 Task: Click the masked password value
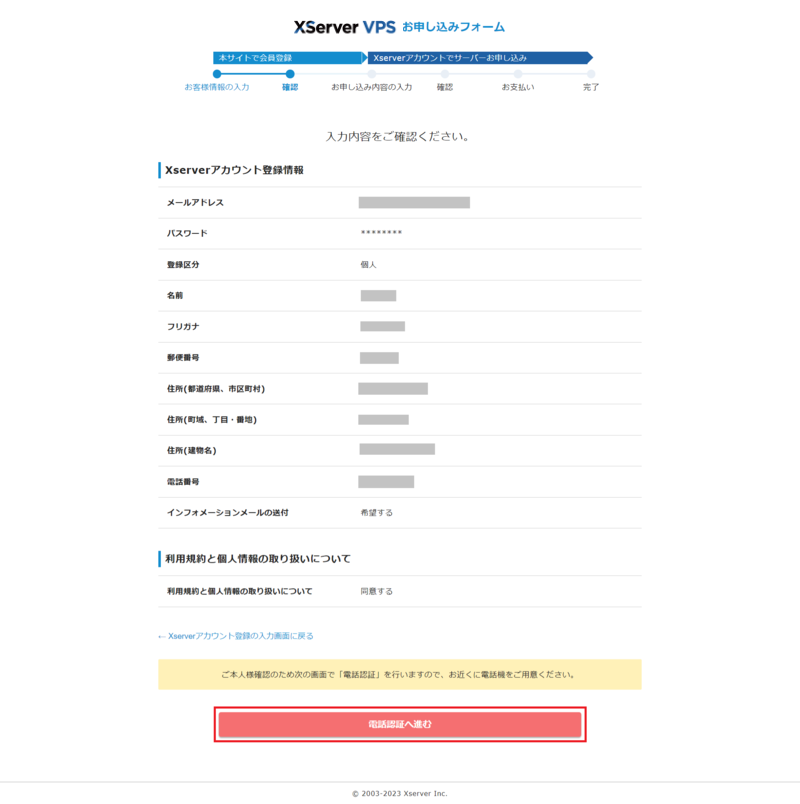point(381,233)
